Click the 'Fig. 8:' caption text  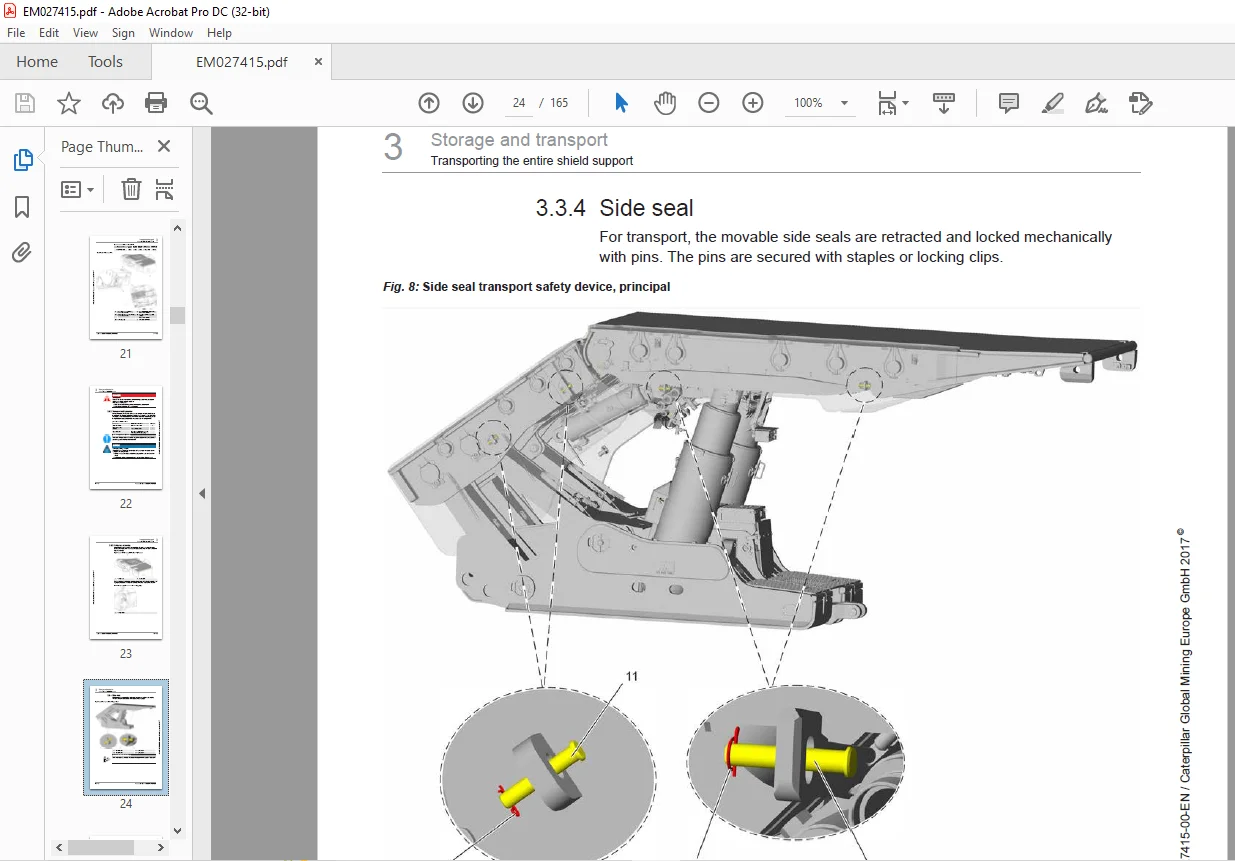point(401,287)
